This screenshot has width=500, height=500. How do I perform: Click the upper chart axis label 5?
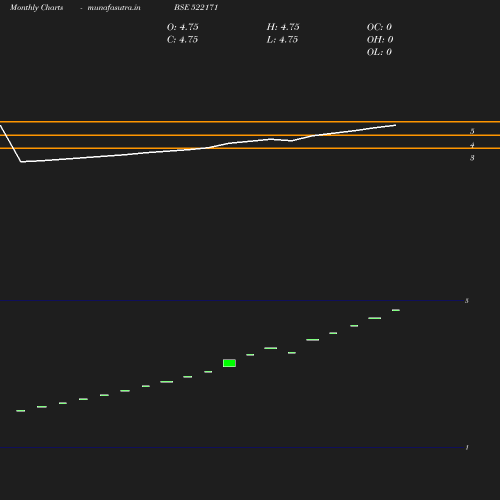click(472, 131)
